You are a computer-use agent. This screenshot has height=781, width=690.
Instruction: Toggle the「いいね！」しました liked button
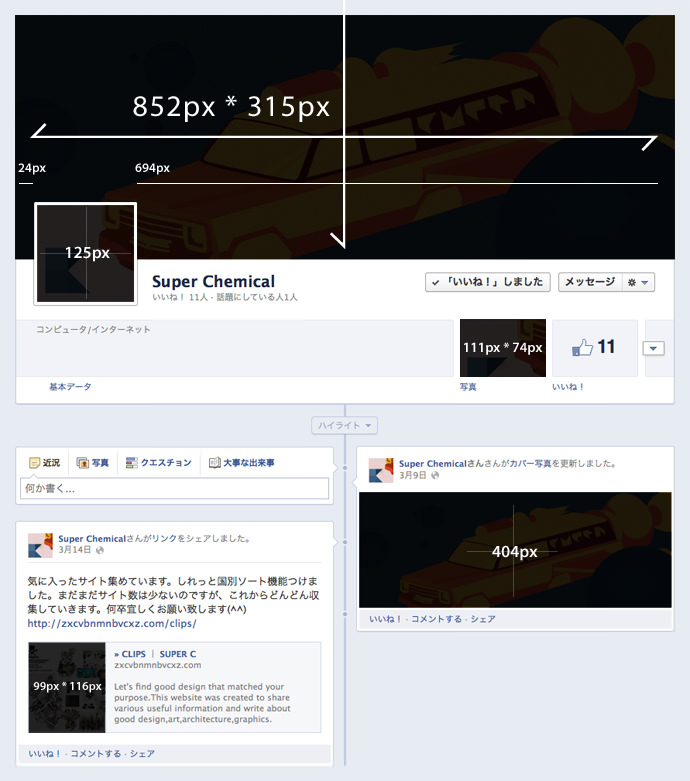[x=488, y=283]
